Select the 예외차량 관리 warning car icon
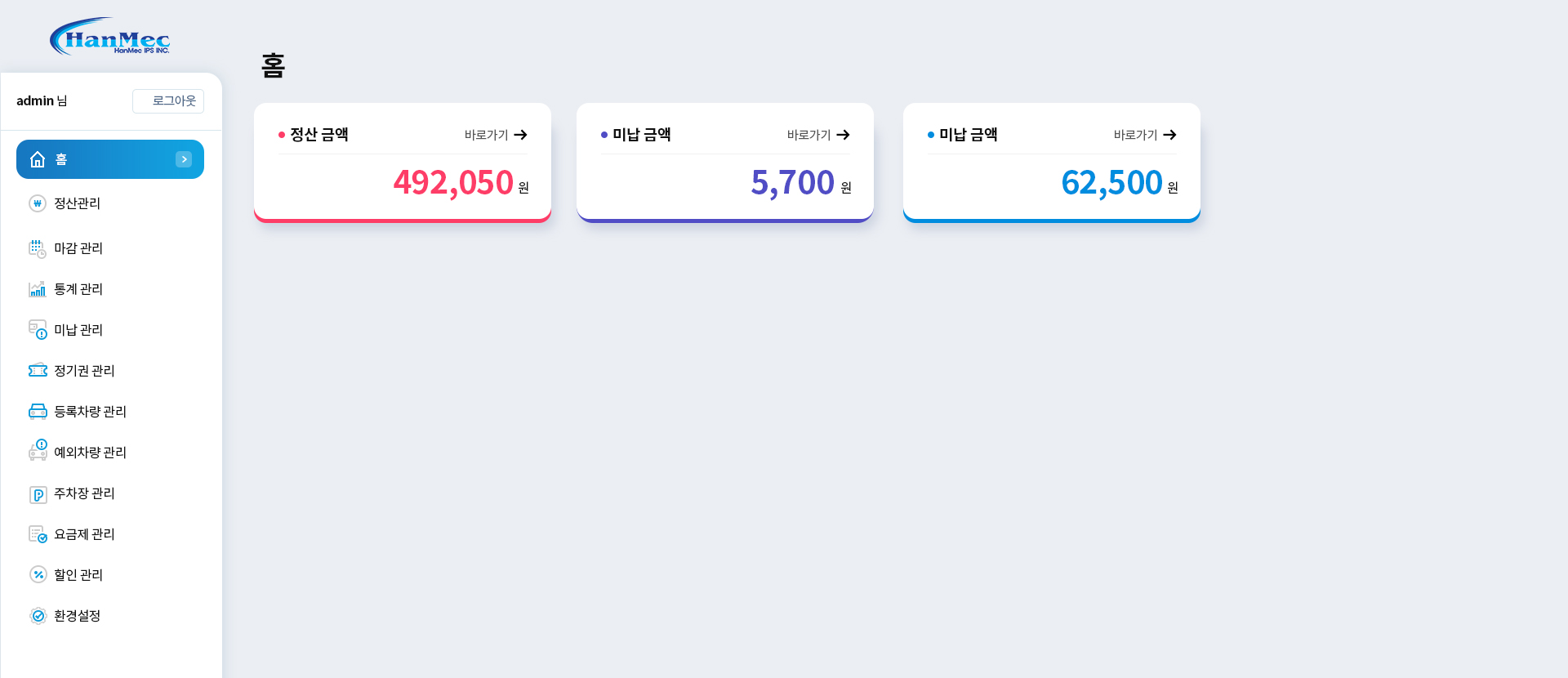Screen dimensions: 1568x678 click(38, 453)
